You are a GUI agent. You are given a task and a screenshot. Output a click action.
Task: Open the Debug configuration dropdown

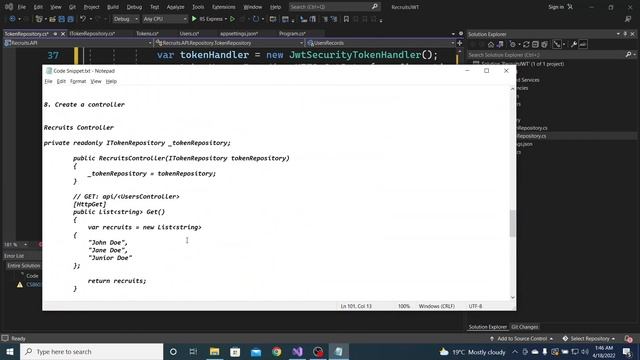pyautogui.click(x=125, y=19)
